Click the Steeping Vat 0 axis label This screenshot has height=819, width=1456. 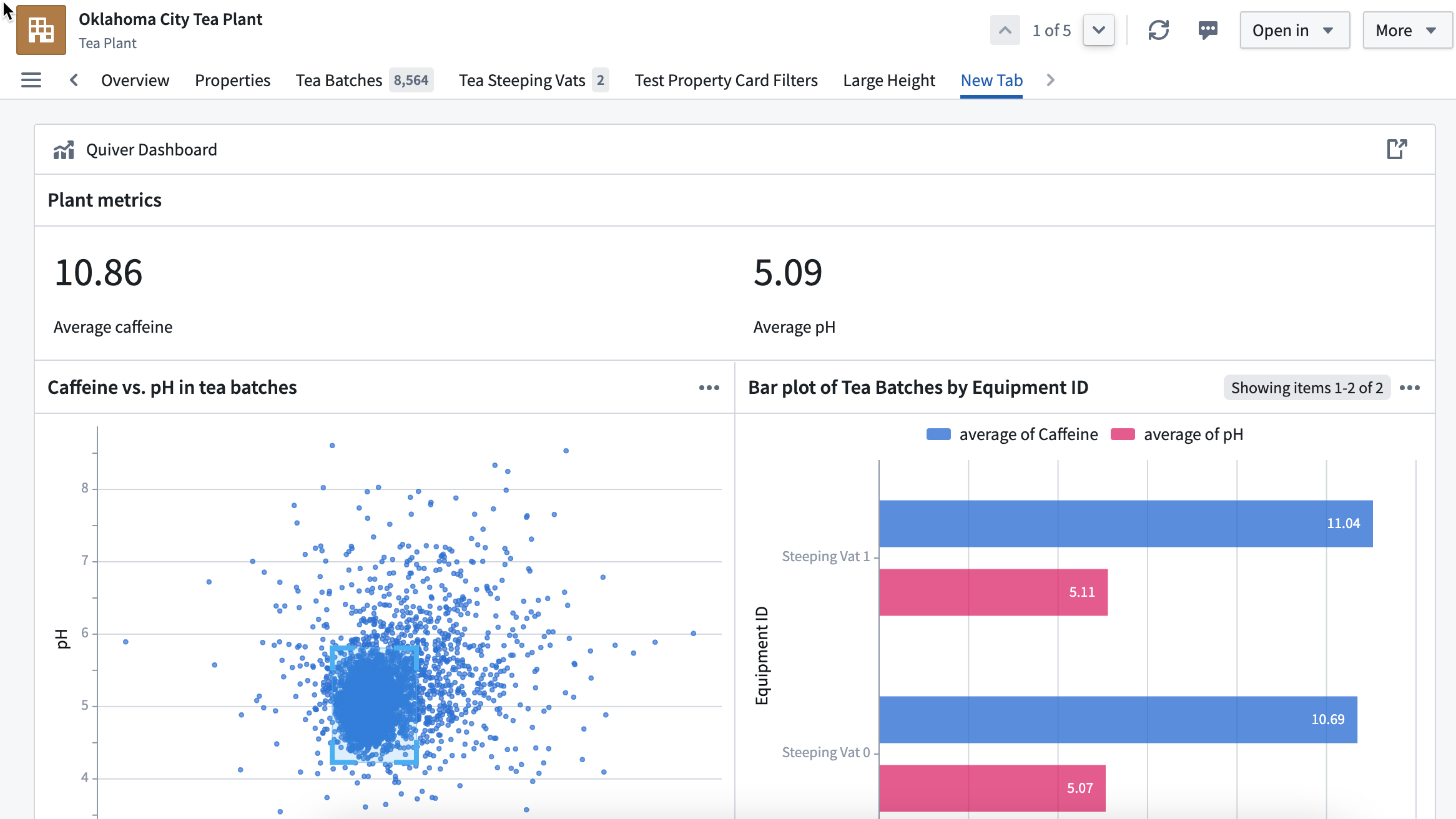[x=825, y=752]
